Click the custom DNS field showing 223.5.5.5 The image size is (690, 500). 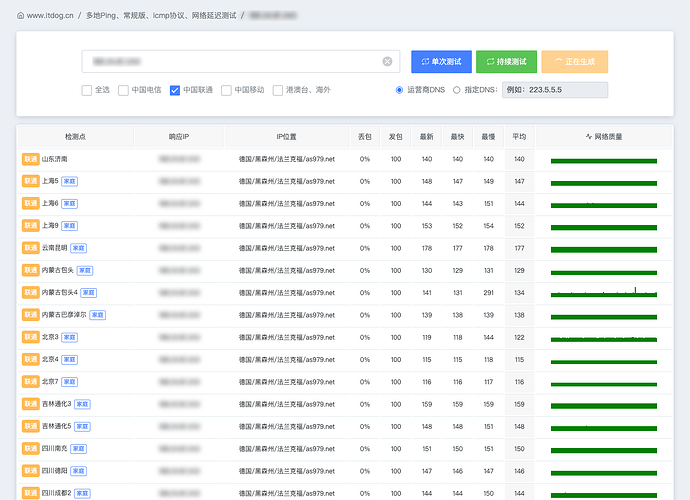click(555, 90)
